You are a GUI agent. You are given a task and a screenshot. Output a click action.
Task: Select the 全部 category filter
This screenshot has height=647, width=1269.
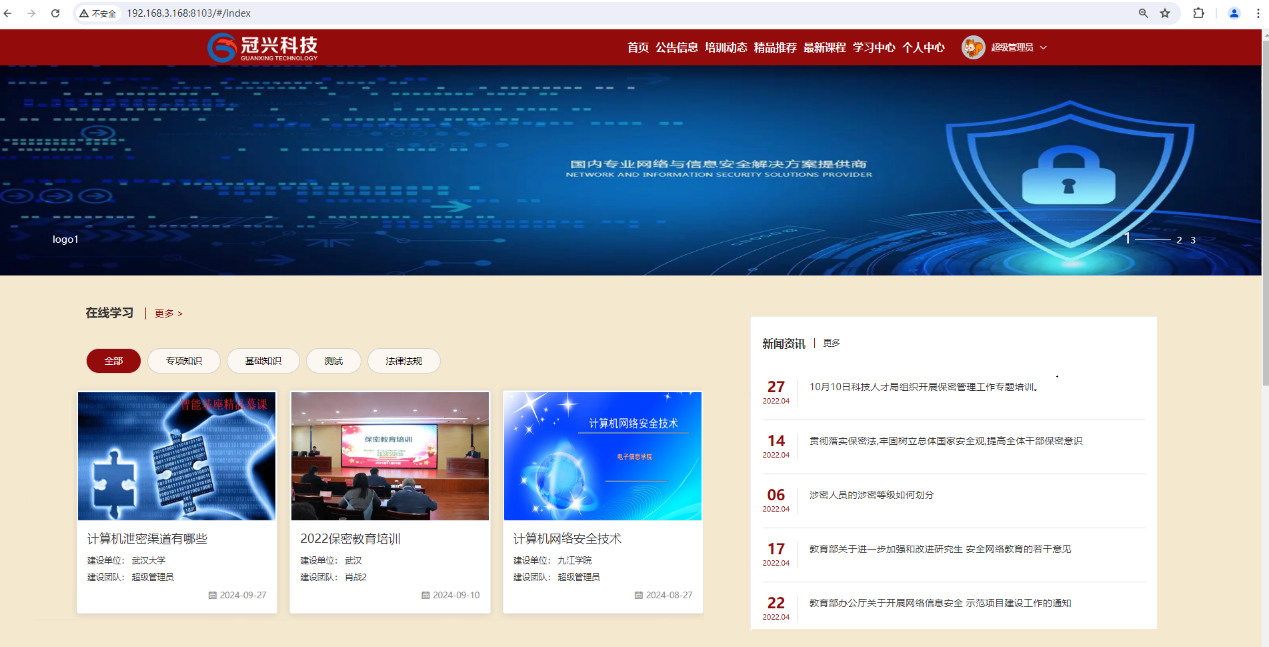click(114, 361)
